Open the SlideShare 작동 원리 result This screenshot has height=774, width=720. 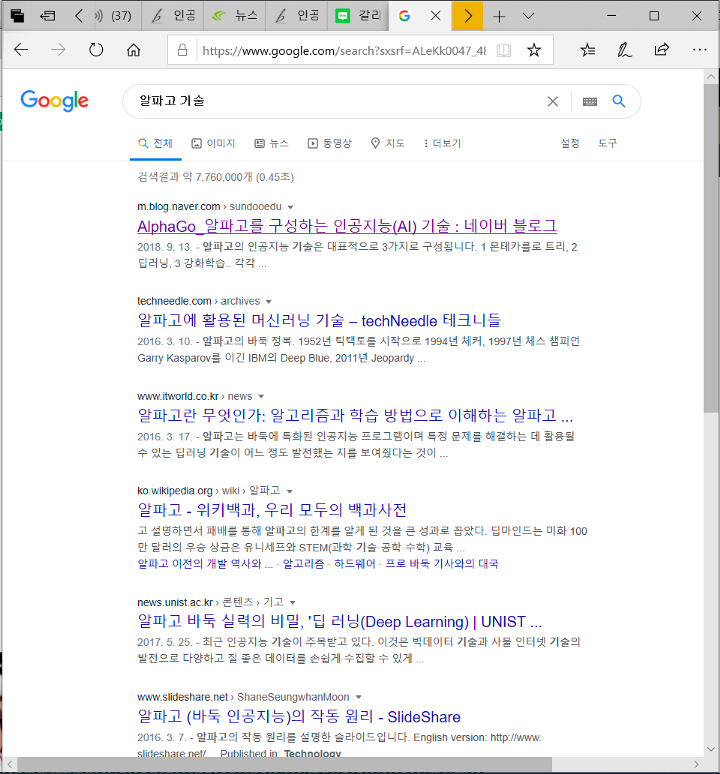point(299,716)
